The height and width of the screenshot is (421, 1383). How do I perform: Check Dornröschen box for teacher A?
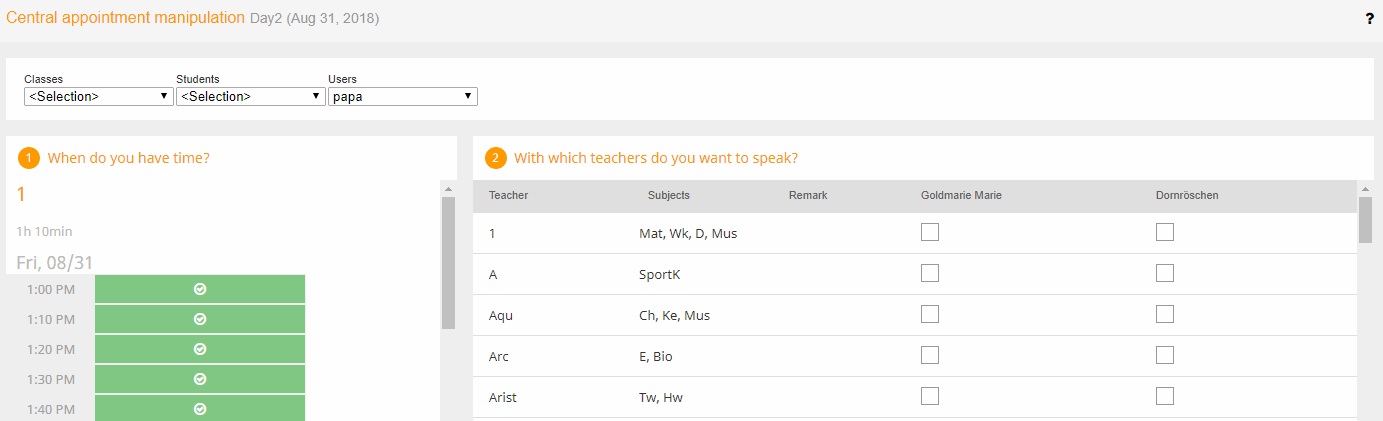[x=1165, y=273]
